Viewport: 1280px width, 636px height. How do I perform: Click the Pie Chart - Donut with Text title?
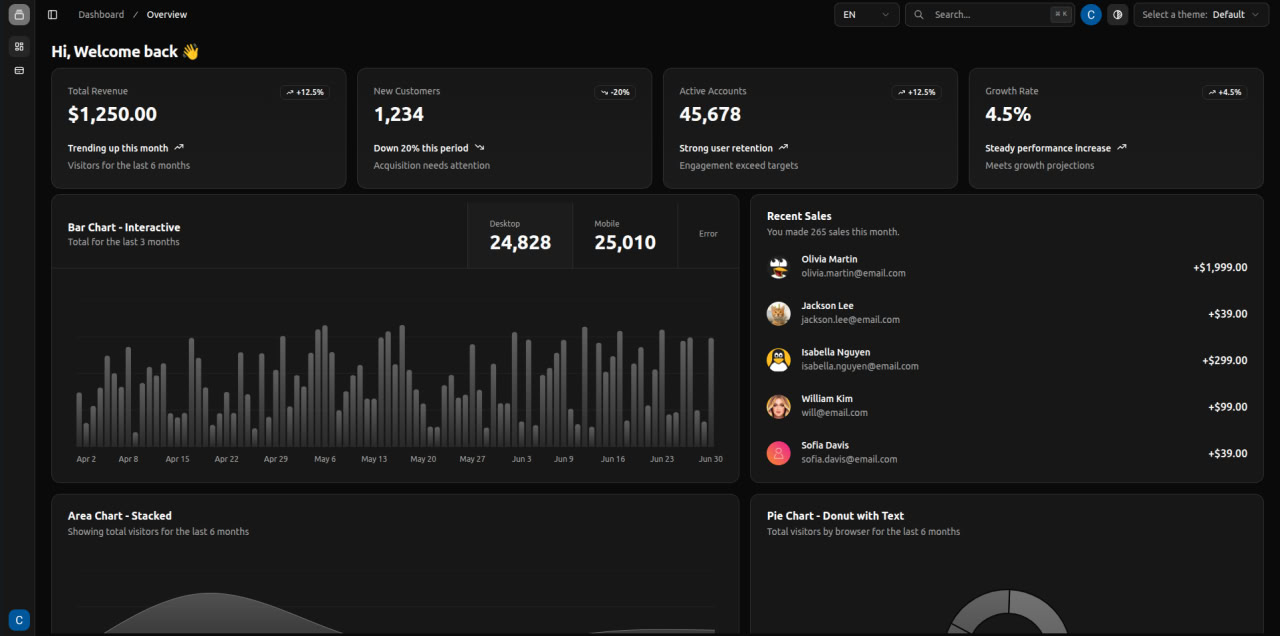(x=835, y=516)
